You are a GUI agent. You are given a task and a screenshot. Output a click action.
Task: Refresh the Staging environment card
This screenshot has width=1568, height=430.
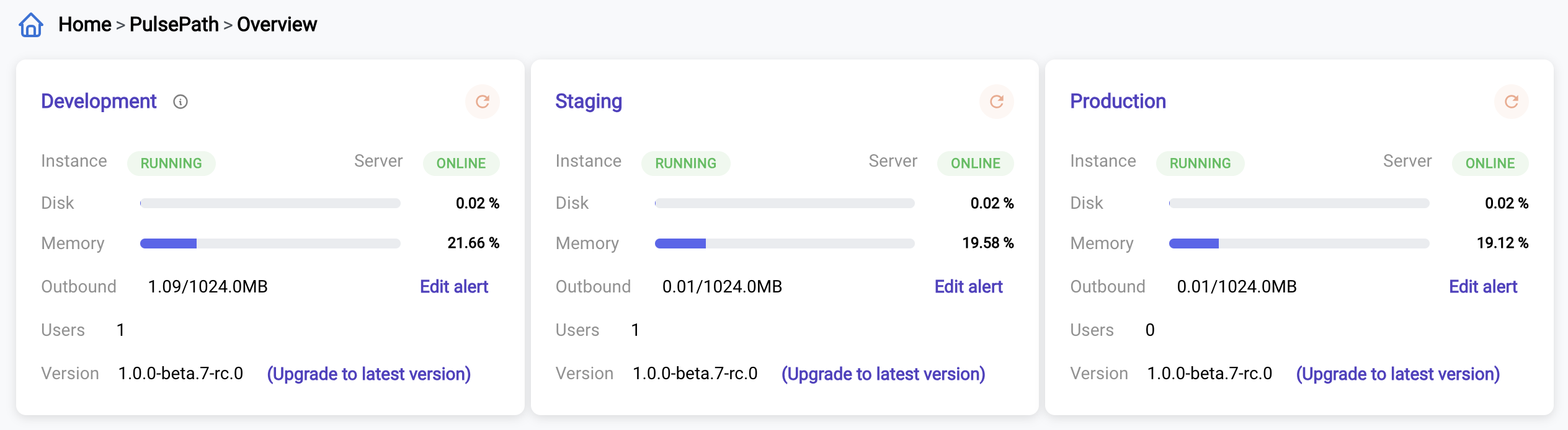(997, 102)
